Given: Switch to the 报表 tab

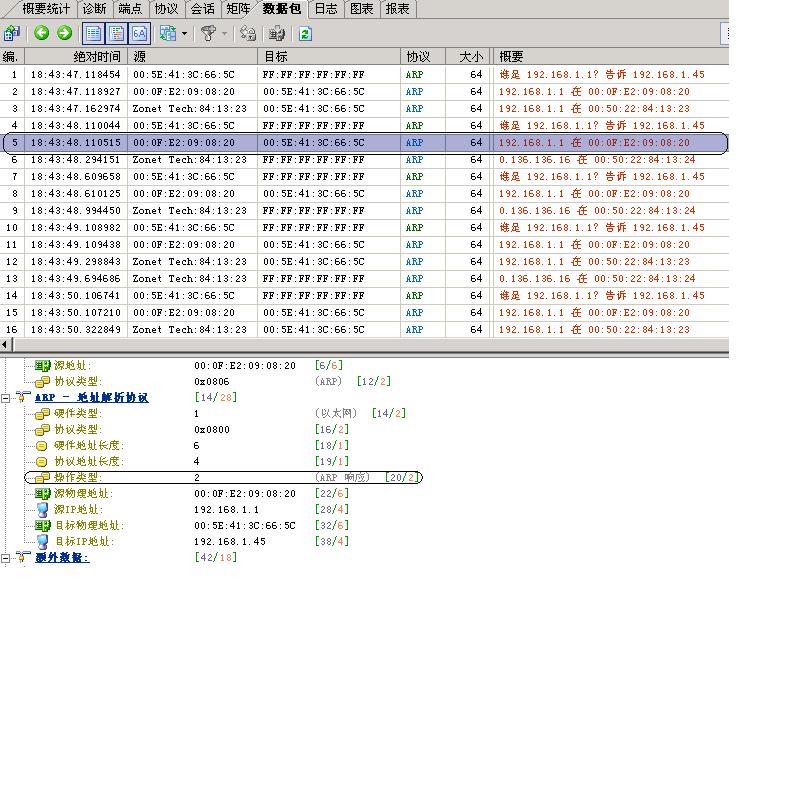Looking at the screenshot, I should 397,9.
